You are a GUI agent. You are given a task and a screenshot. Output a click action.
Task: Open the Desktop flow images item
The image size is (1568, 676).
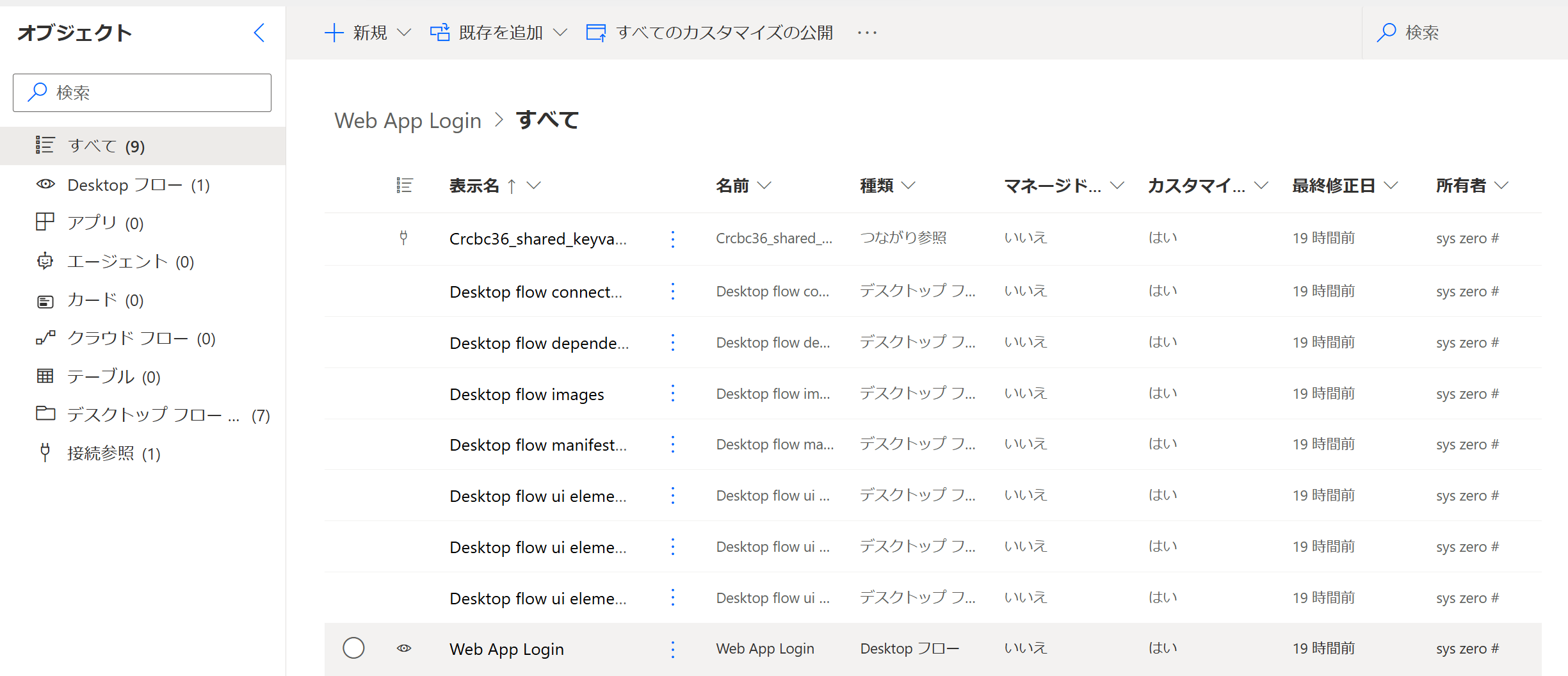[527, 394]
